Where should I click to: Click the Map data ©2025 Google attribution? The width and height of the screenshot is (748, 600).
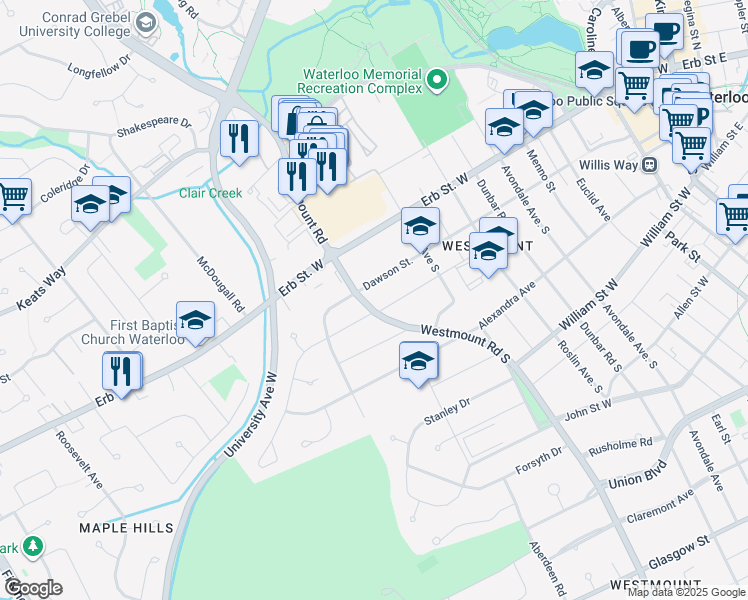click(686, 593)
